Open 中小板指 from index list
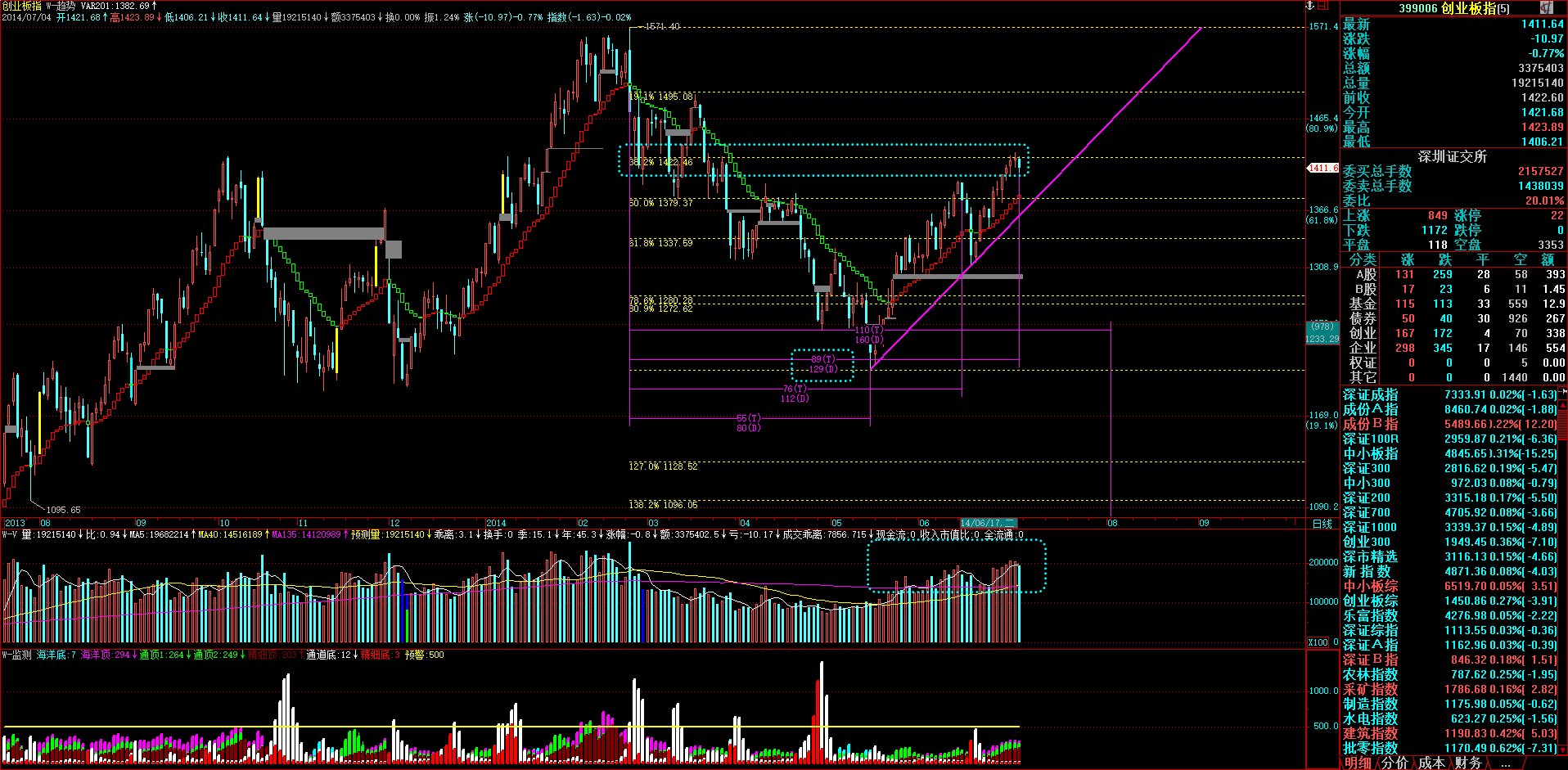 (1370, 454)
